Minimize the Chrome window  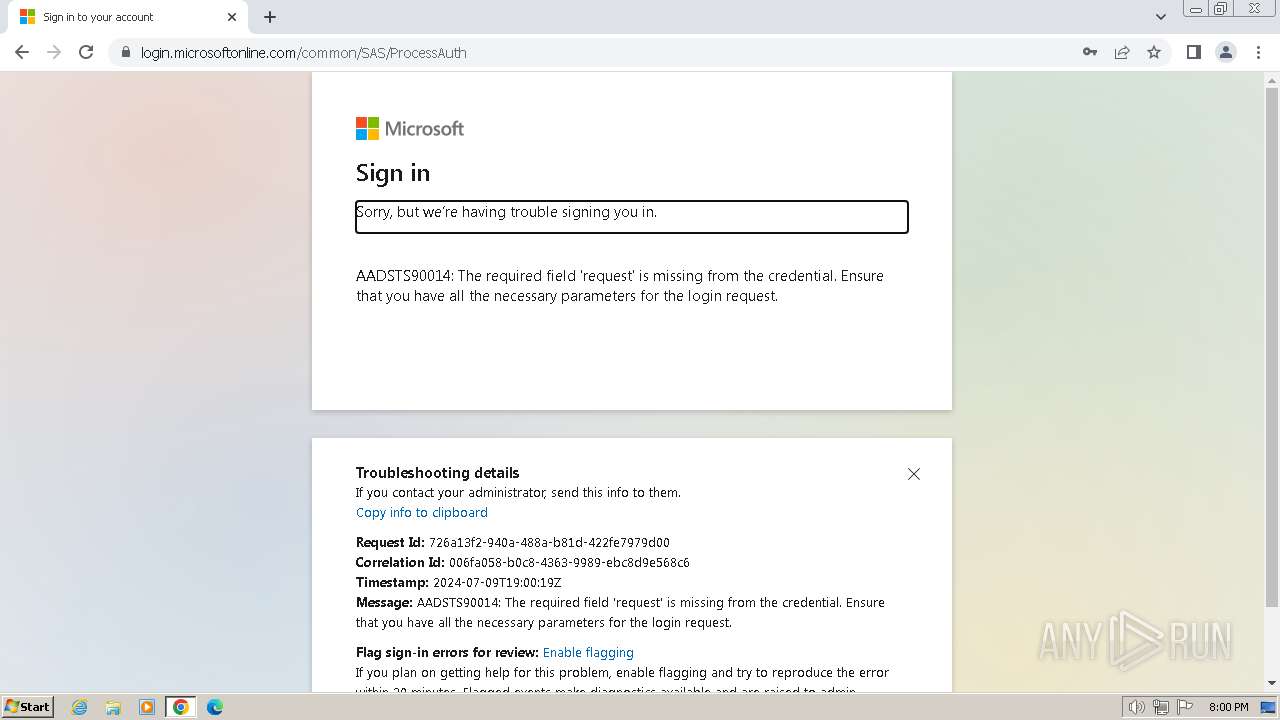pos(1195,9)
